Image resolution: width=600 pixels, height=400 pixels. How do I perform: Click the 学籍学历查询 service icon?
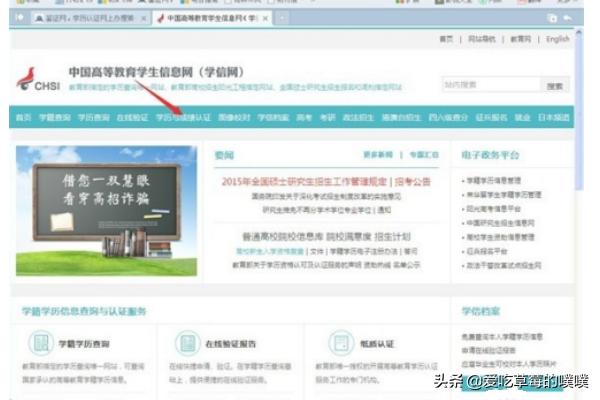41,343
